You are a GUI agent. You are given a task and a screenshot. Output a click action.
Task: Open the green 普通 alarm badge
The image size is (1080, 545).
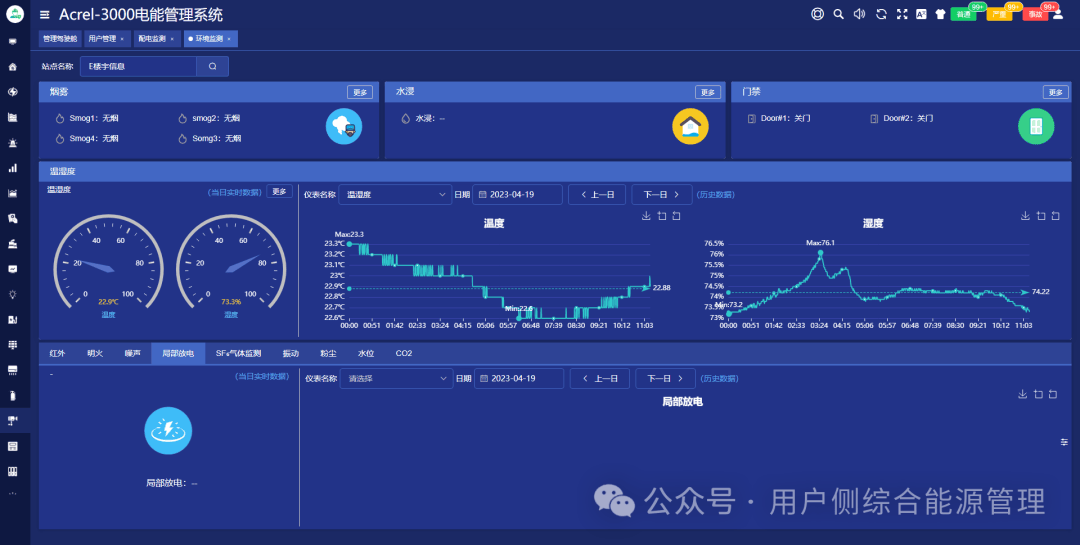click(x=964, y=14)
